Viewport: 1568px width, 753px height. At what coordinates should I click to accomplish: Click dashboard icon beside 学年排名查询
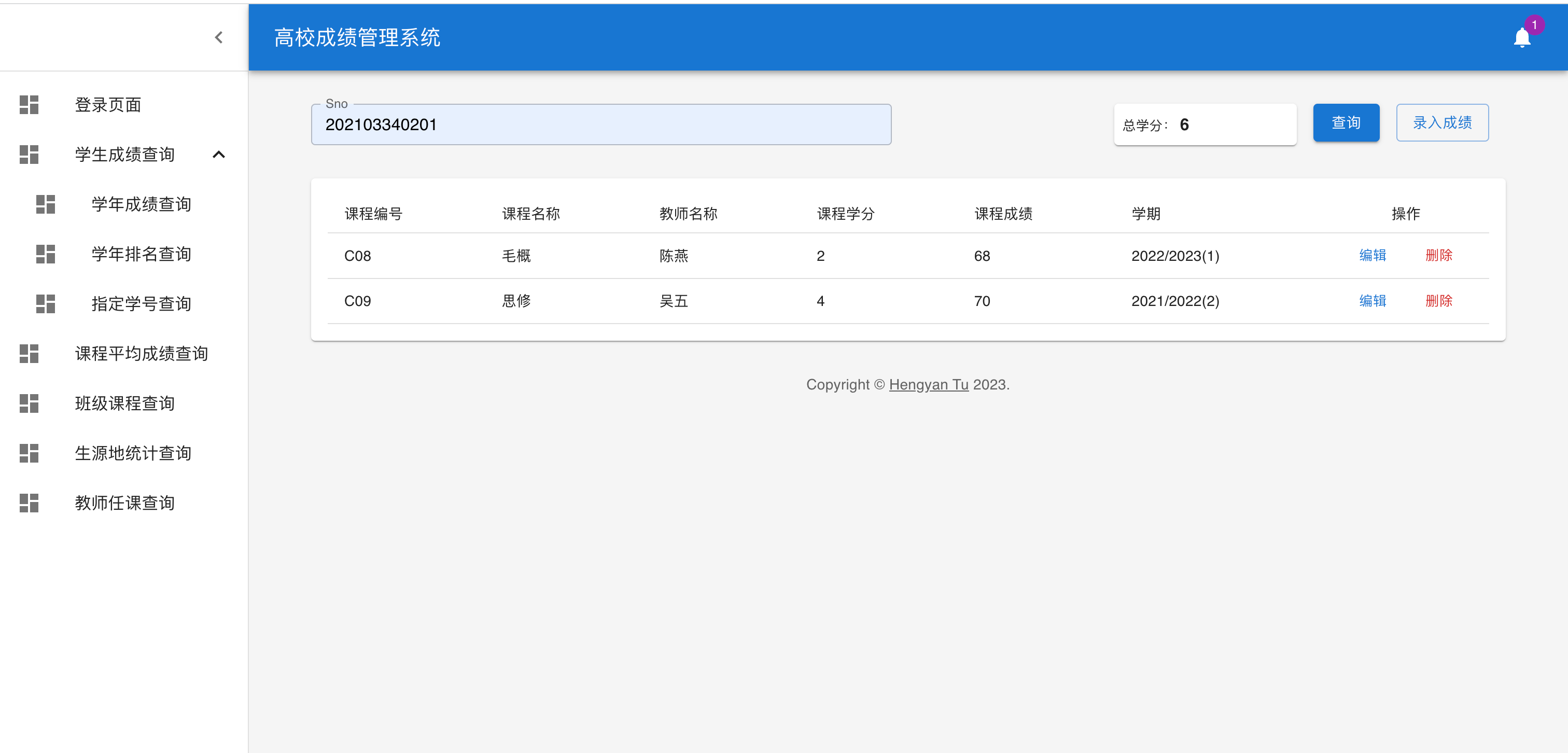[46, 254]
